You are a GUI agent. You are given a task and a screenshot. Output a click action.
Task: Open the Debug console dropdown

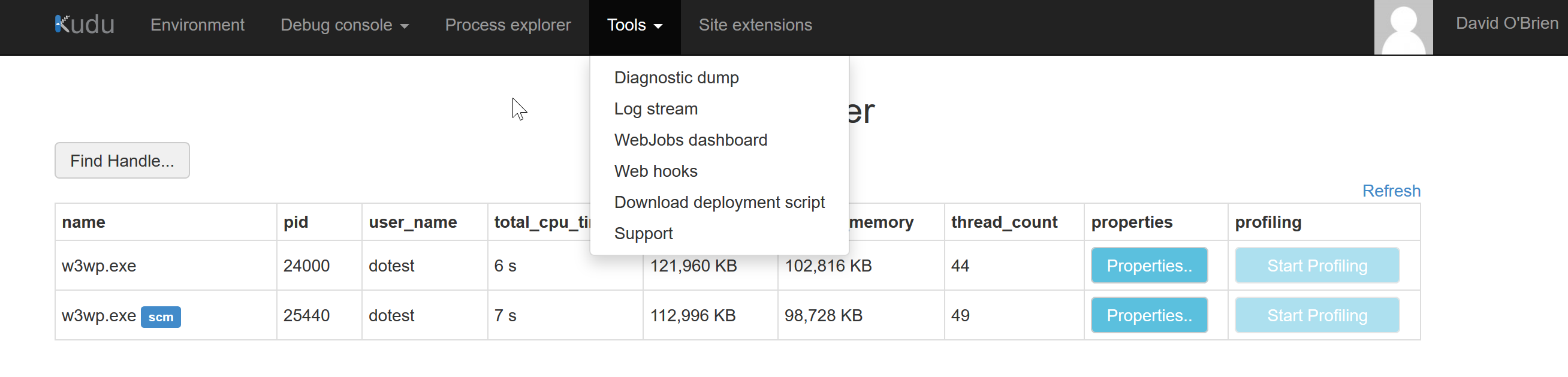point(345,25)
